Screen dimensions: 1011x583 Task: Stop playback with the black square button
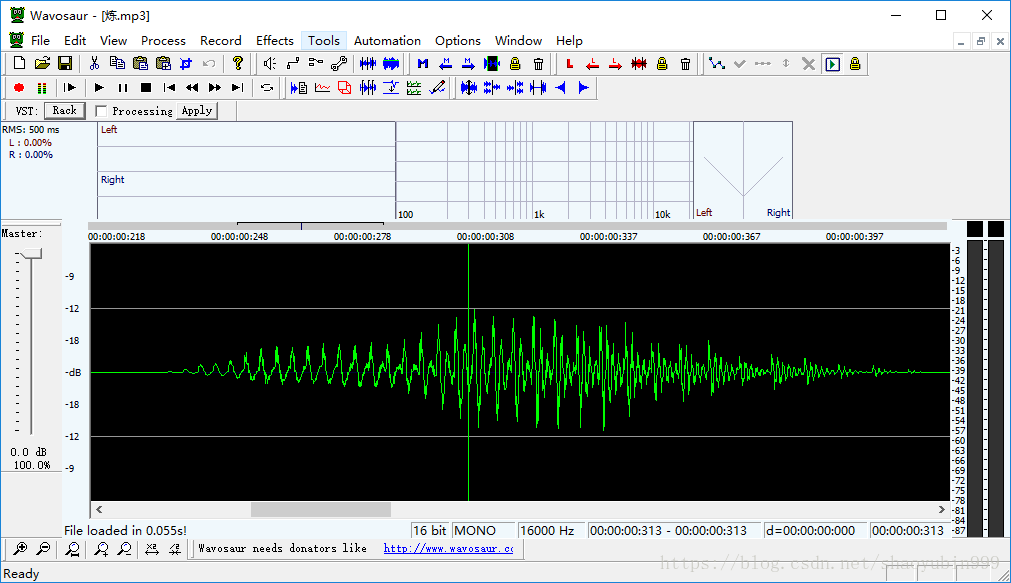146,88
